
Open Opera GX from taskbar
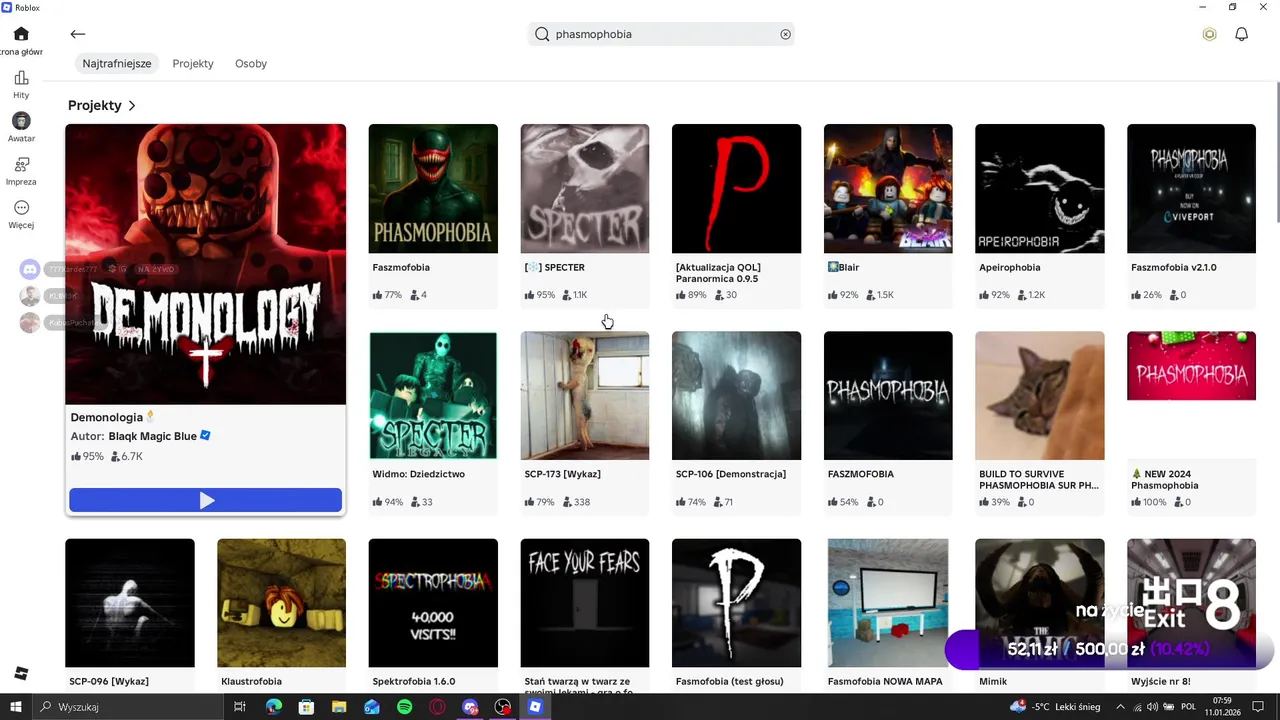[437, 707]
